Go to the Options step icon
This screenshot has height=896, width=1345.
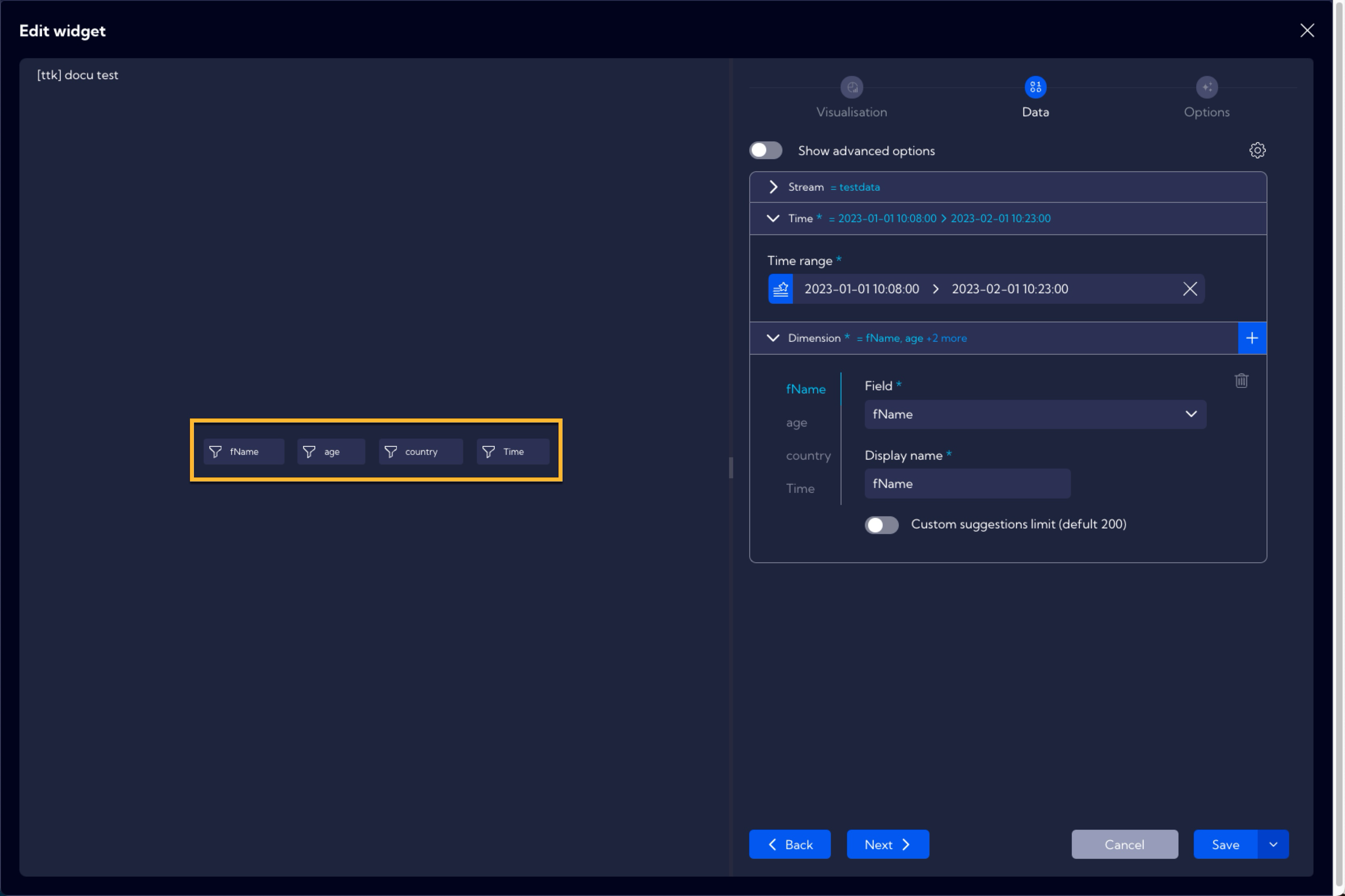pos(1207,87)
